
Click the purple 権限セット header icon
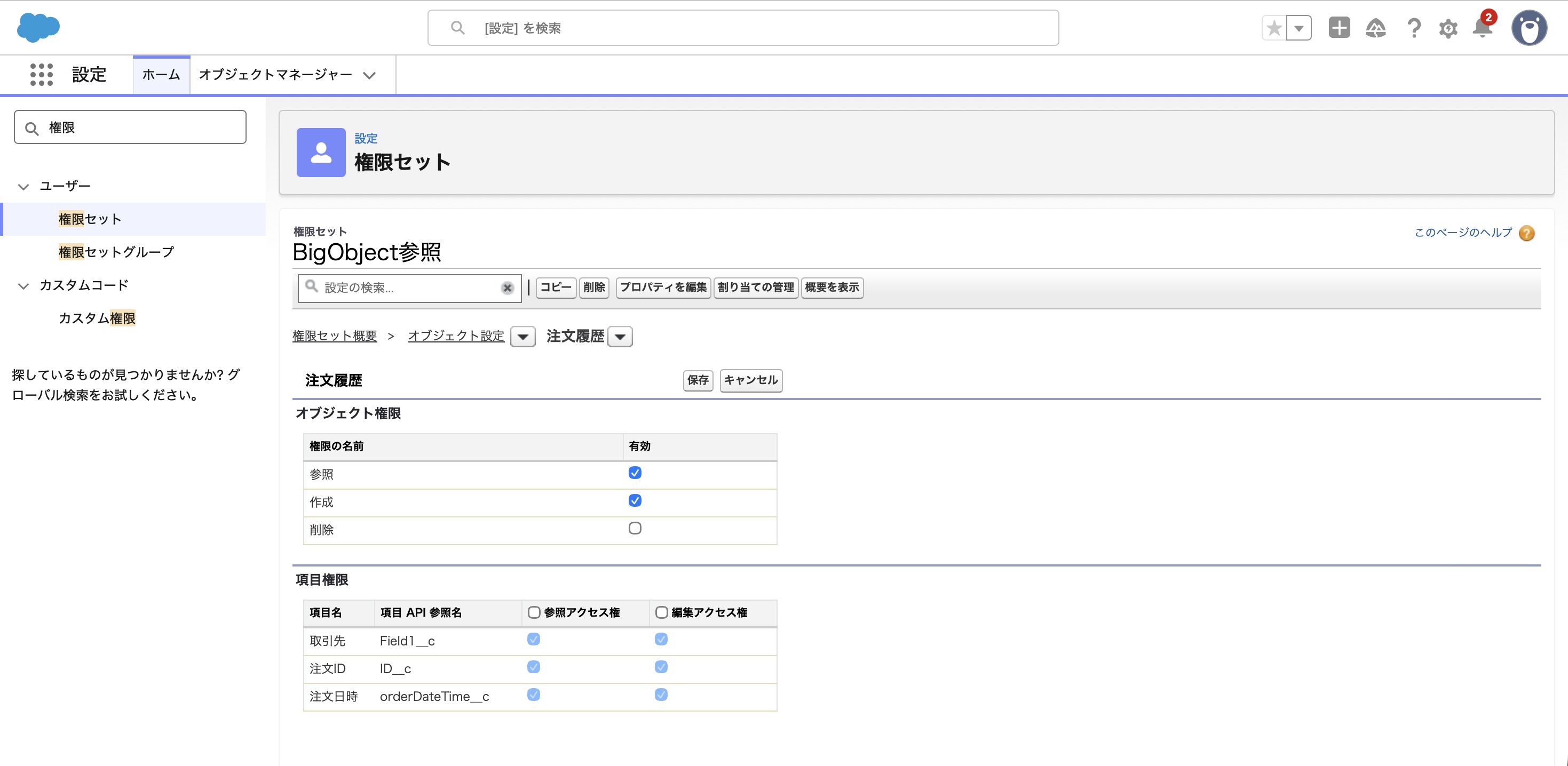tap(321, 152)
